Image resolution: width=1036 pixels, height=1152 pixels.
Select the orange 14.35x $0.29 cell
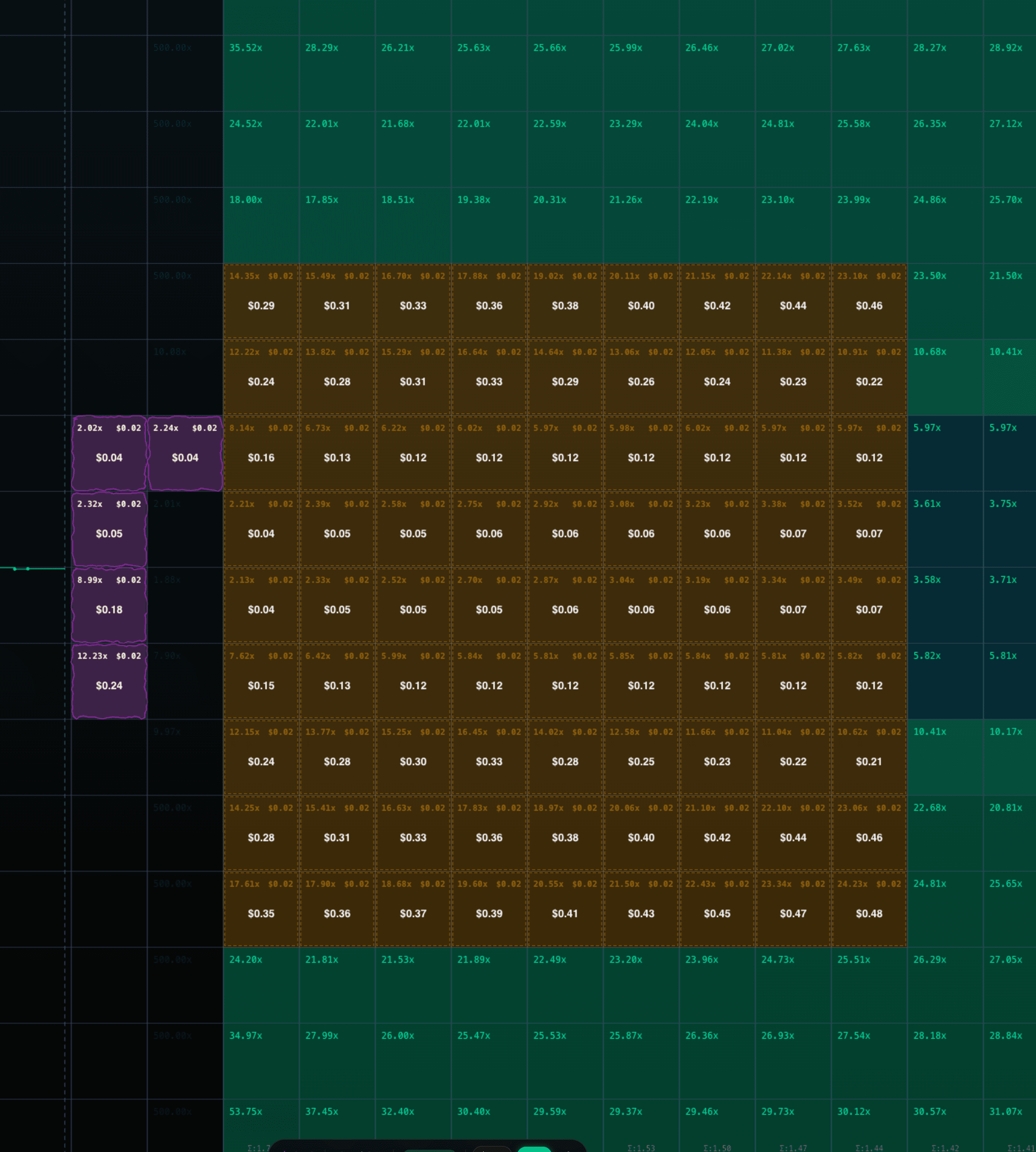pos(261,301)
